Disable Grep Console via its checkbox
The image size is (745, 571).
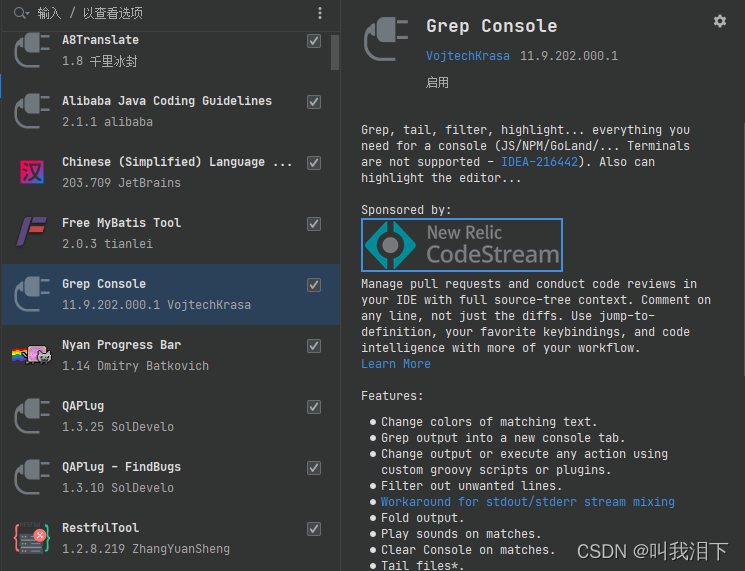(x=314, y=285)
